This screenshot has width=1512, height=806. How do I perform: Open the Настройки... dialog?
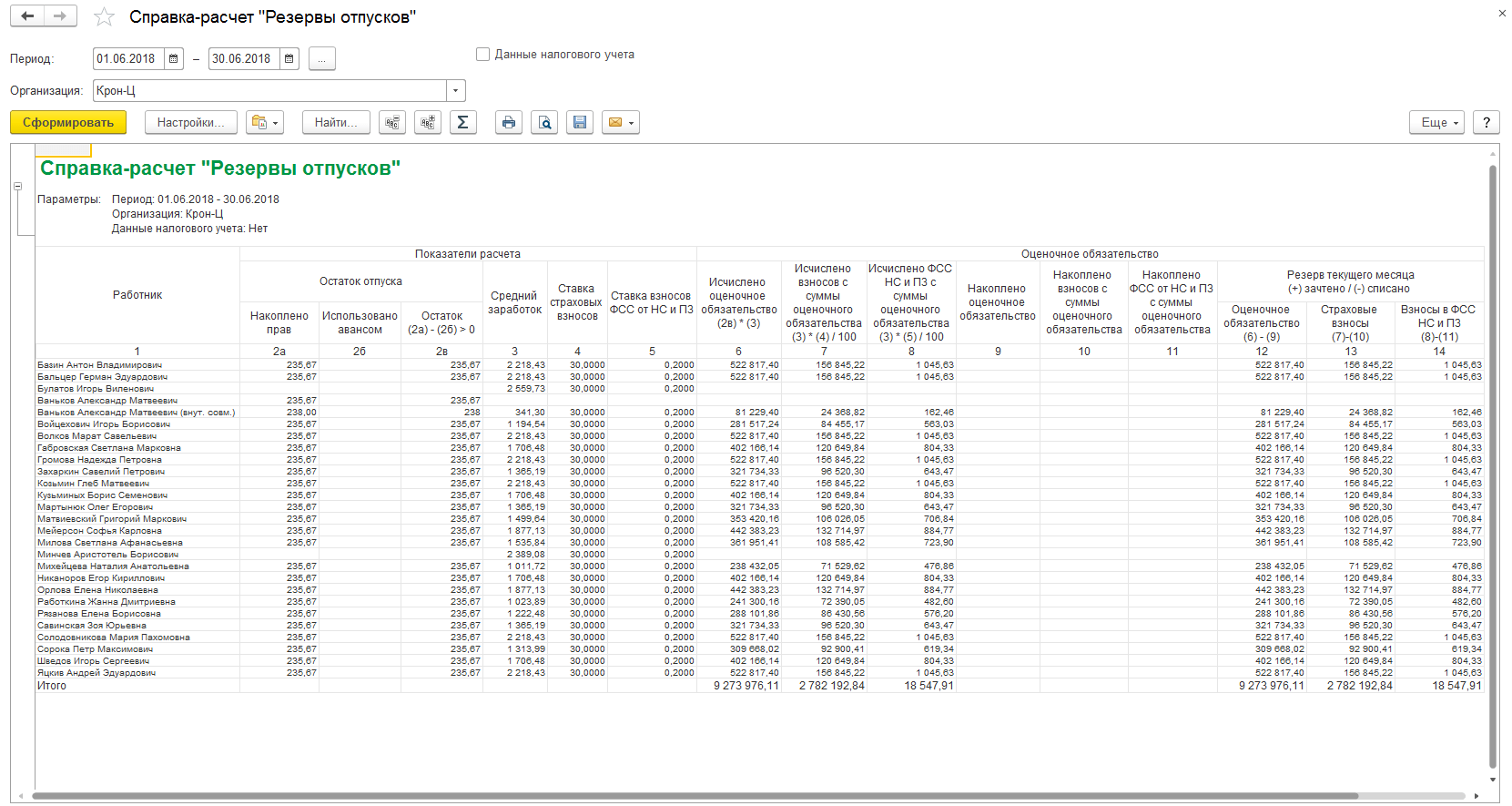coord(191,122)
